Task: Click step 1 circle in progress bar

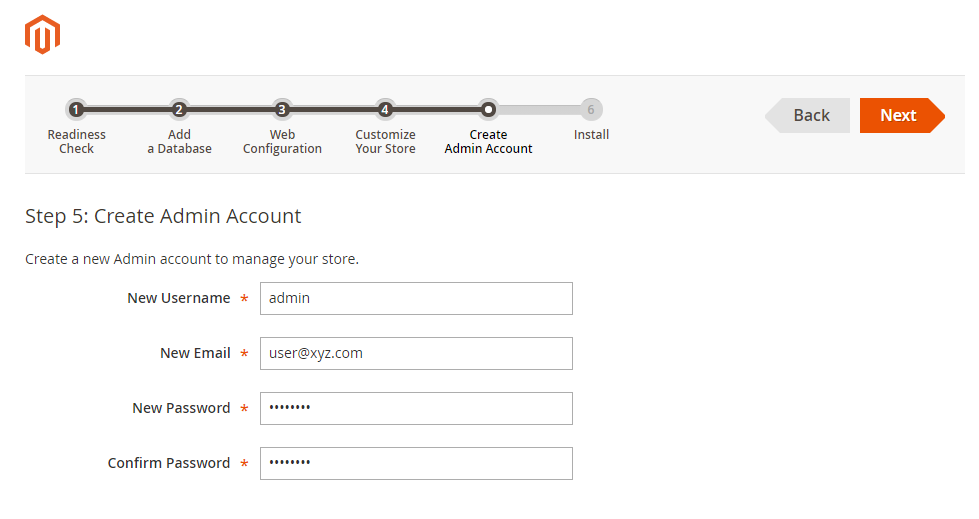Action: click(x=76, y=110)
